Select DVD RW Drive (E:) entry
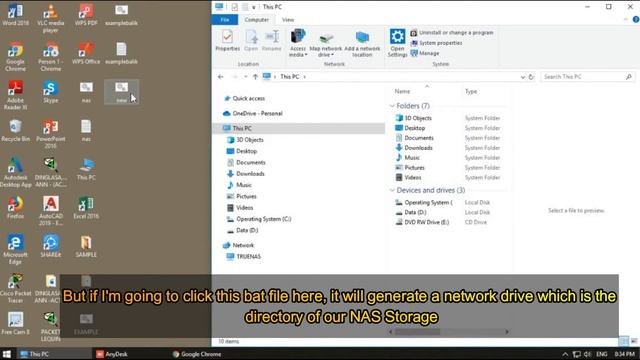The height and width of the screenshot is (360, 640). [x=422, y=222]
